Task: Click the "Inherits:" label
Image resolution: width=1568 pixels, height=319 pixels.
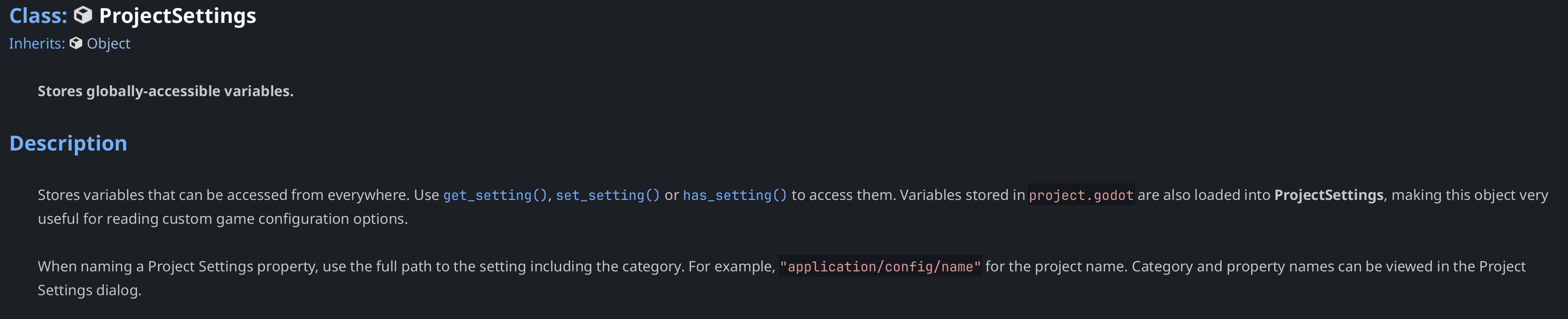Action: [x=36, y=43]
